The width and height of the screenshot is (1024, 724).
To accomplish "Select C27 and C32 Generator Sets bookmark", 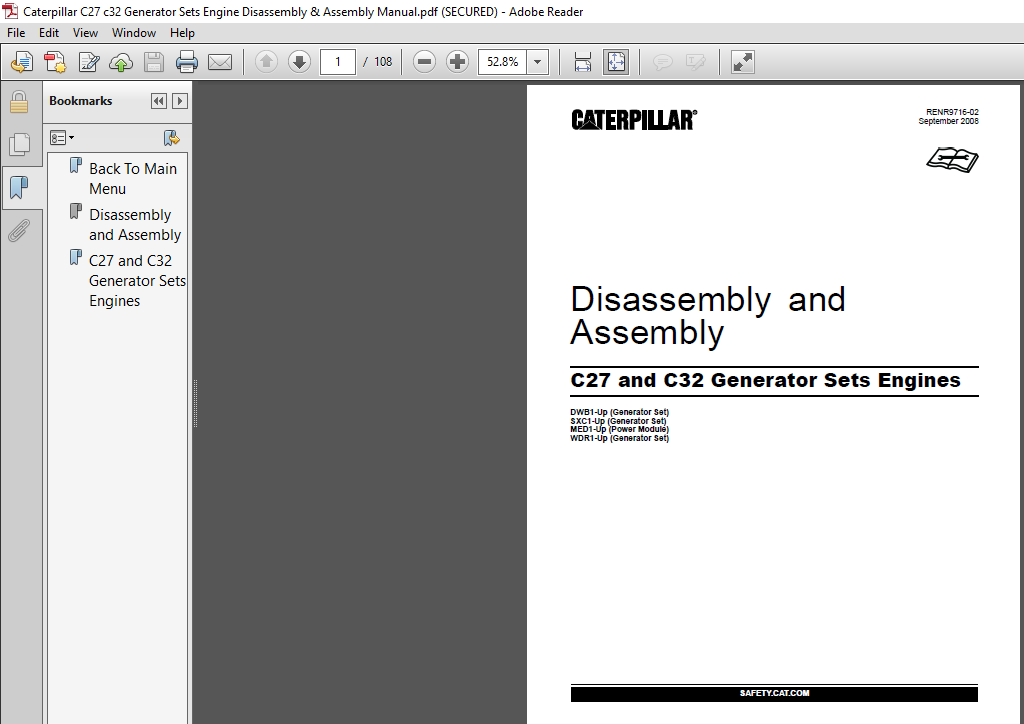I will 138,281.
